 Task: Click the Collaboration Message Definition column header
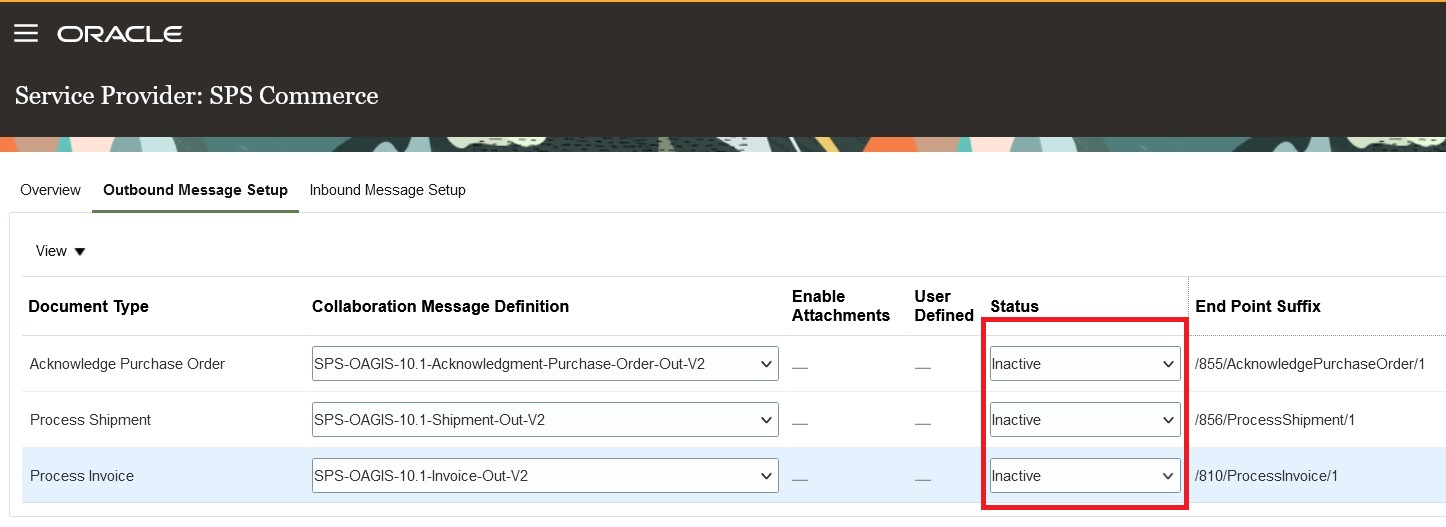[440, 307]
